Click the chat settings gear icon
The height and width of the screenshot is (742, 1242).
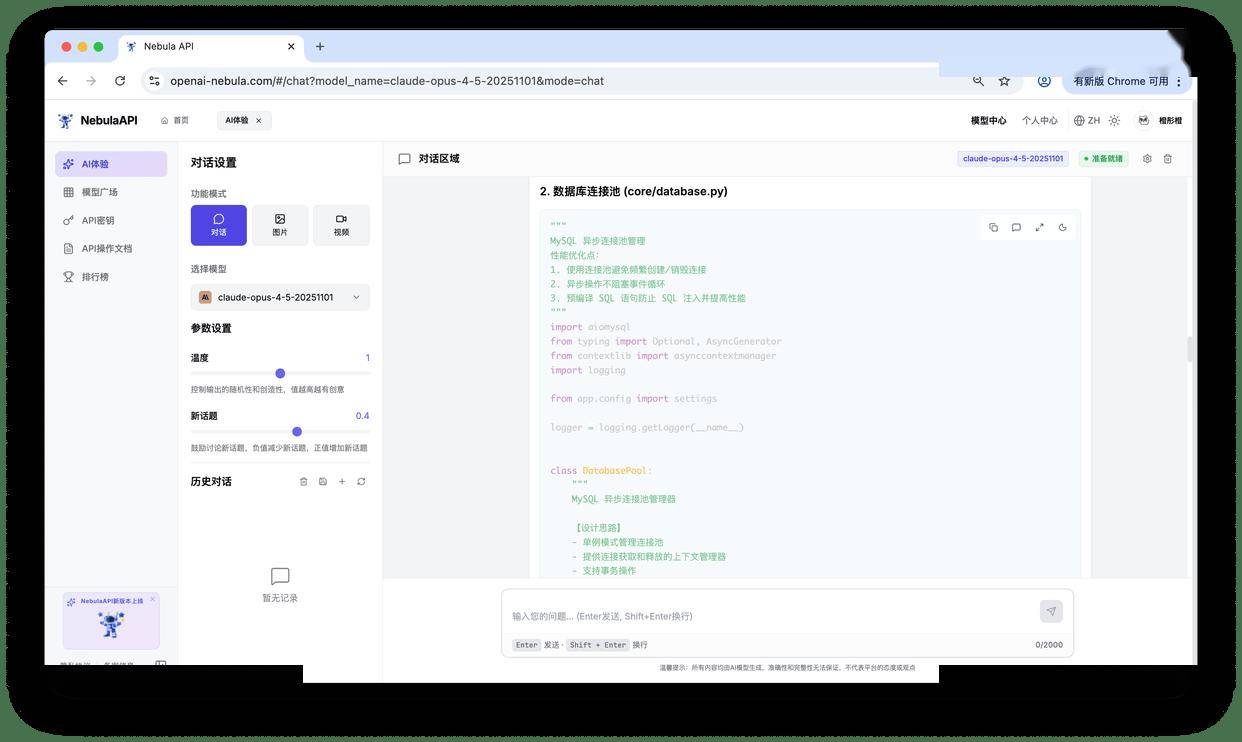click(1147, 159)
